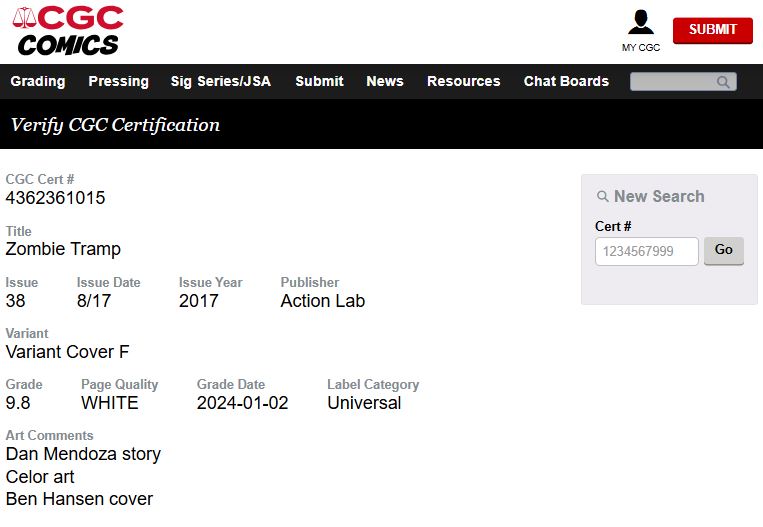Click the My CGC text label
This screenshot has height=527, width=763.
[641, 48]
